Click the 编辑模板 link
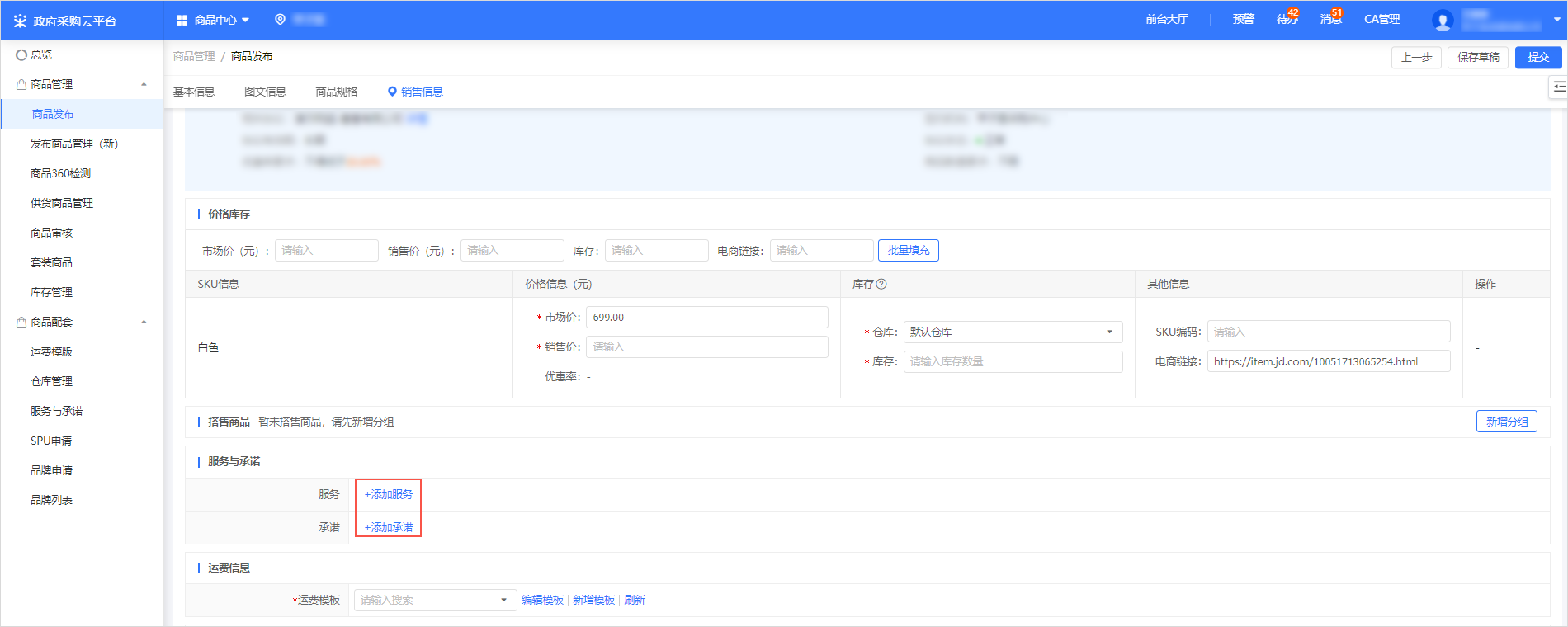 pyautogui.click(x=542, y=600)
